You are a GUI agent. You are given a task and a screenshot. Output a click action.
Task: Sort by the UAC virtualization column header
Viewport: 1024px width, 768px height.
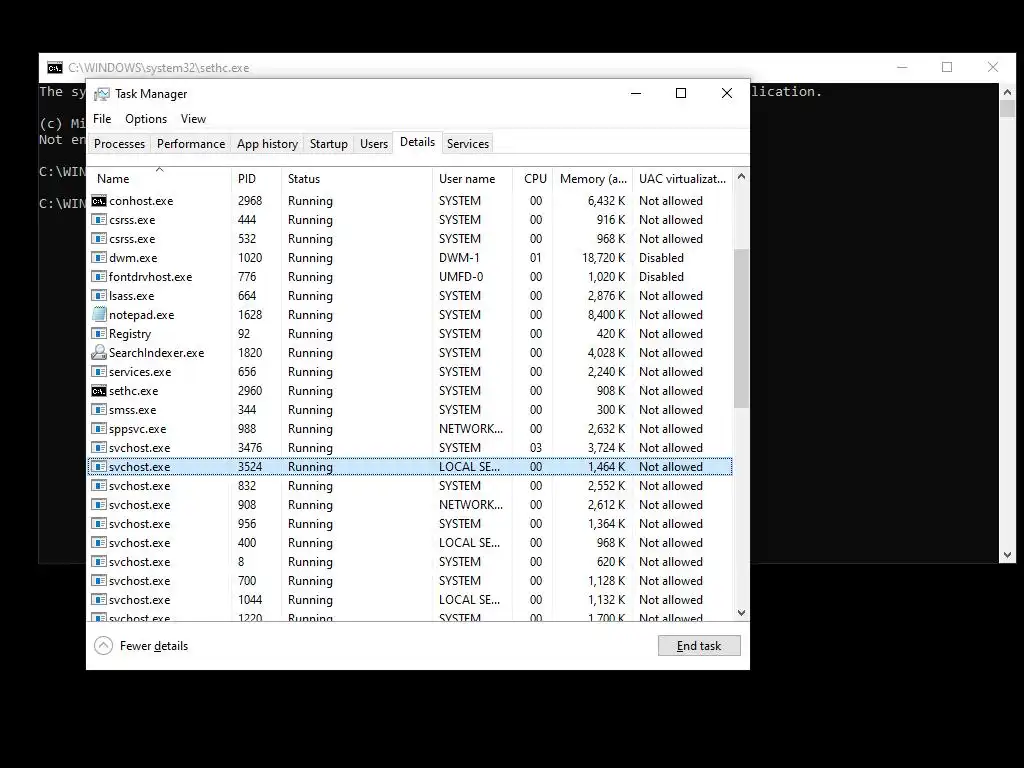coord(682,178)
